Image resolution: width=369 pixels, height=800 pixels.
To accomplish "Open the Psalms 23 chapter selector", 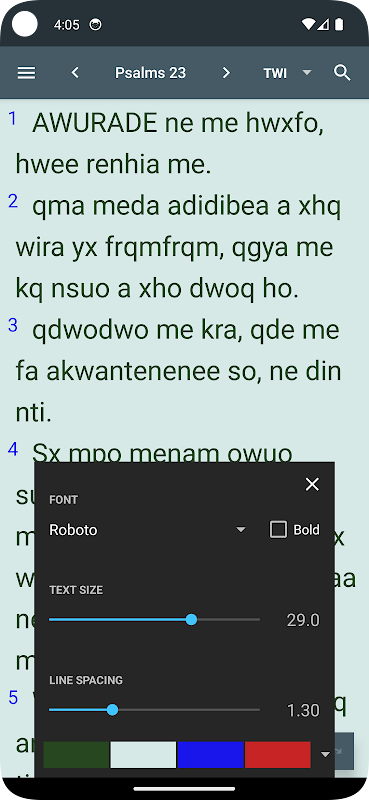I will 151,73.
